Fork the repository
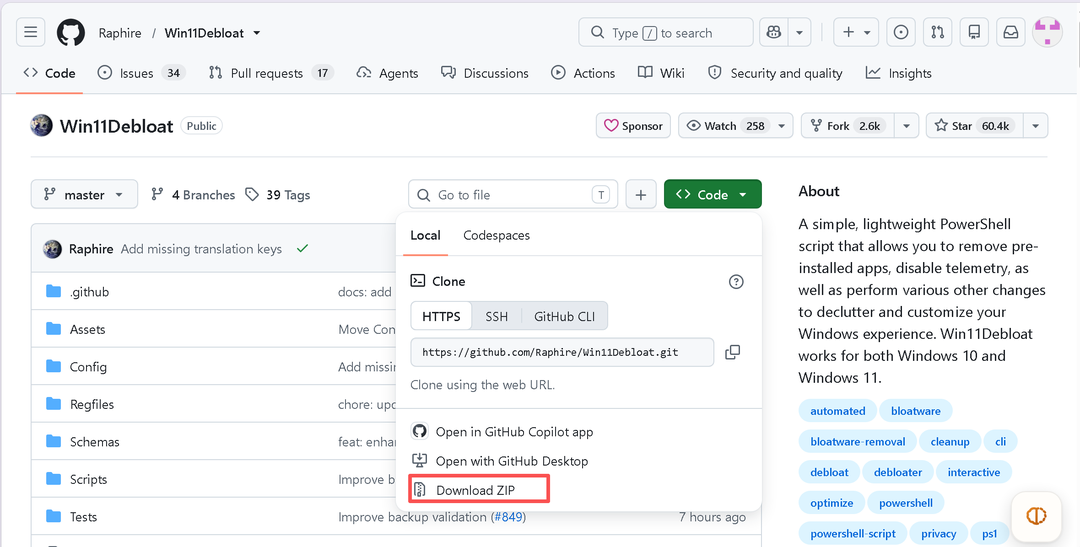 [x=847, y=125]
